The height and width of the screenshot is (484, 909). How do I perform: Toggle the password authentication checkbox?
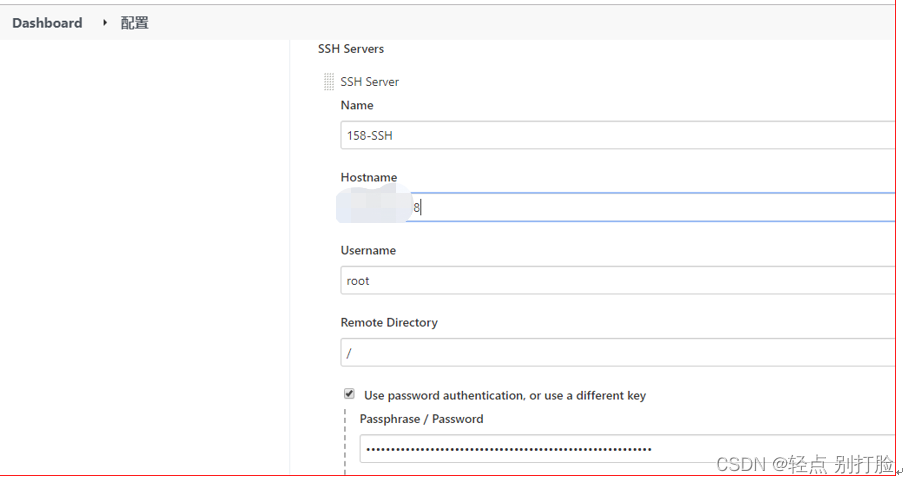coord(349,394)
